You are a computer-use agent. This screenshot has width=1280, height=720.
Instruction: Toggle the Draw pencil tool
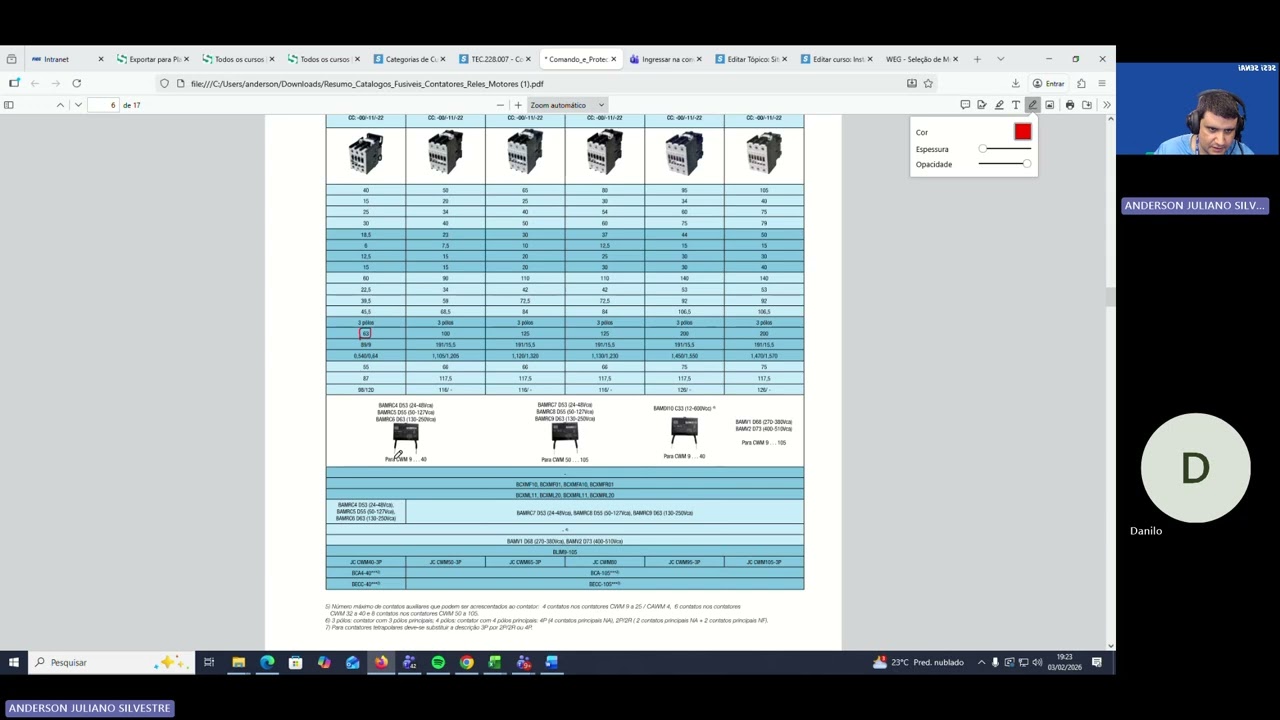pyautogui.click(x=1032, y=105)
